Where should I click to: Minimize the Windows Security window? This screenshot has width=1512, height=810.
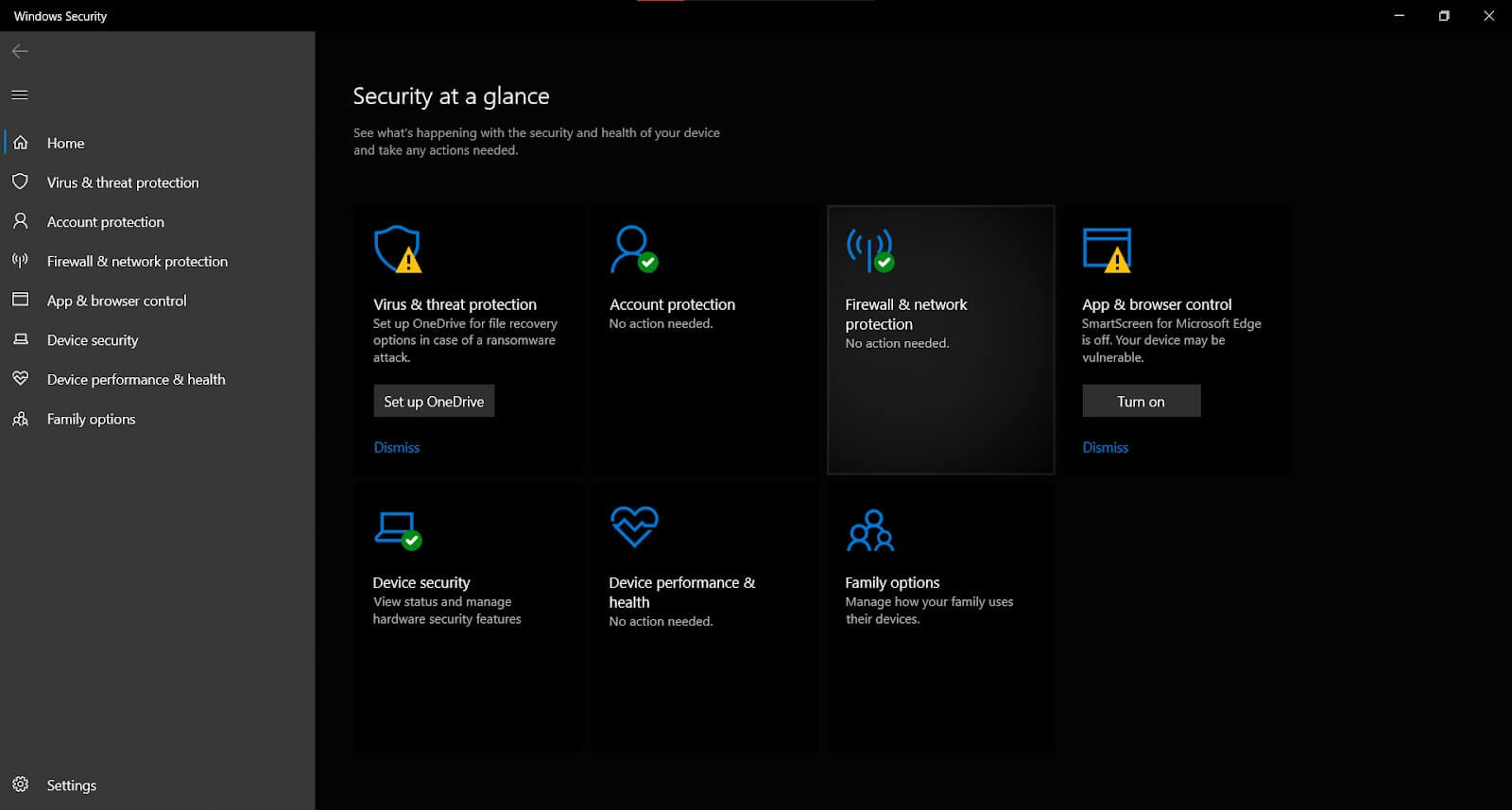pos(1400,16)
